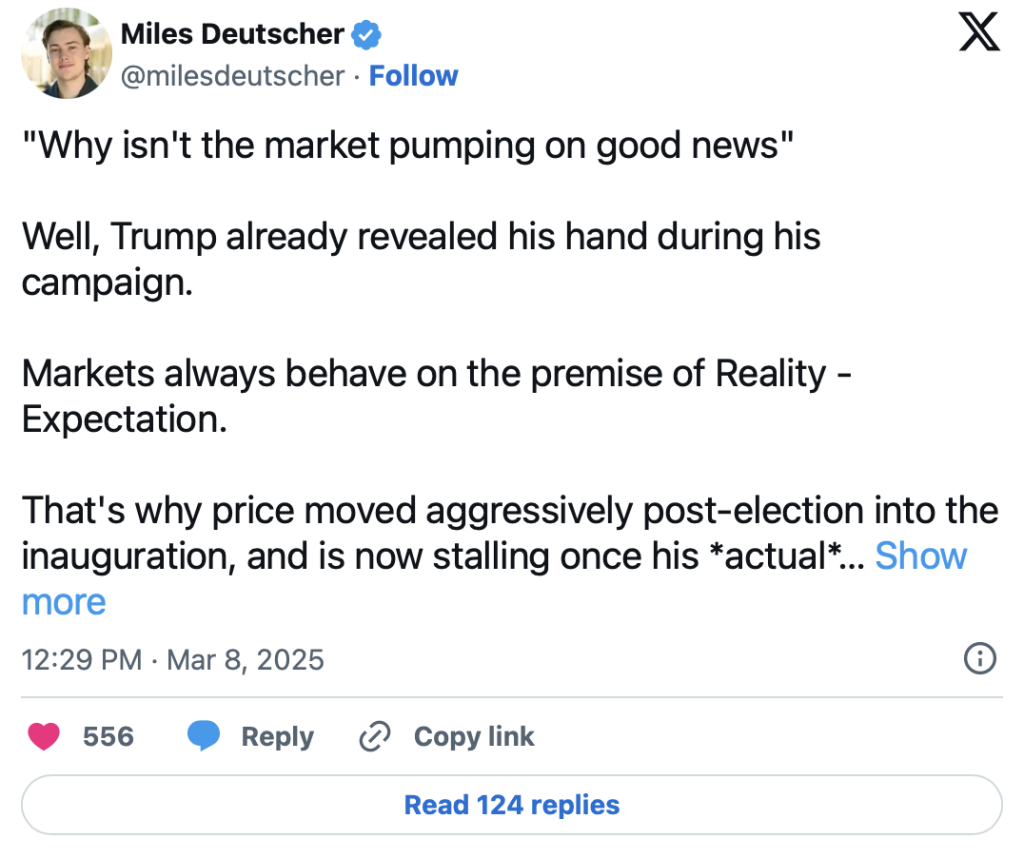Screen dimensions: 1024x858
Task: Like the tweet with the heart icon
Action: click(43, 737)
